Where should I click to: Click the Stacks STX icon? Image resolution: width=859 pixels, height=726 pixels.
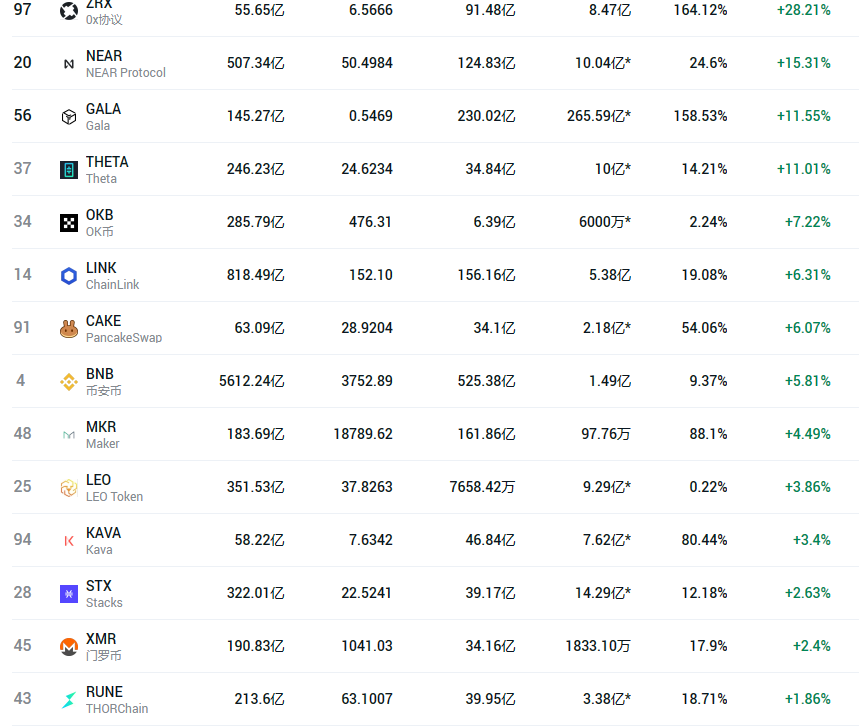click(69, 594)
